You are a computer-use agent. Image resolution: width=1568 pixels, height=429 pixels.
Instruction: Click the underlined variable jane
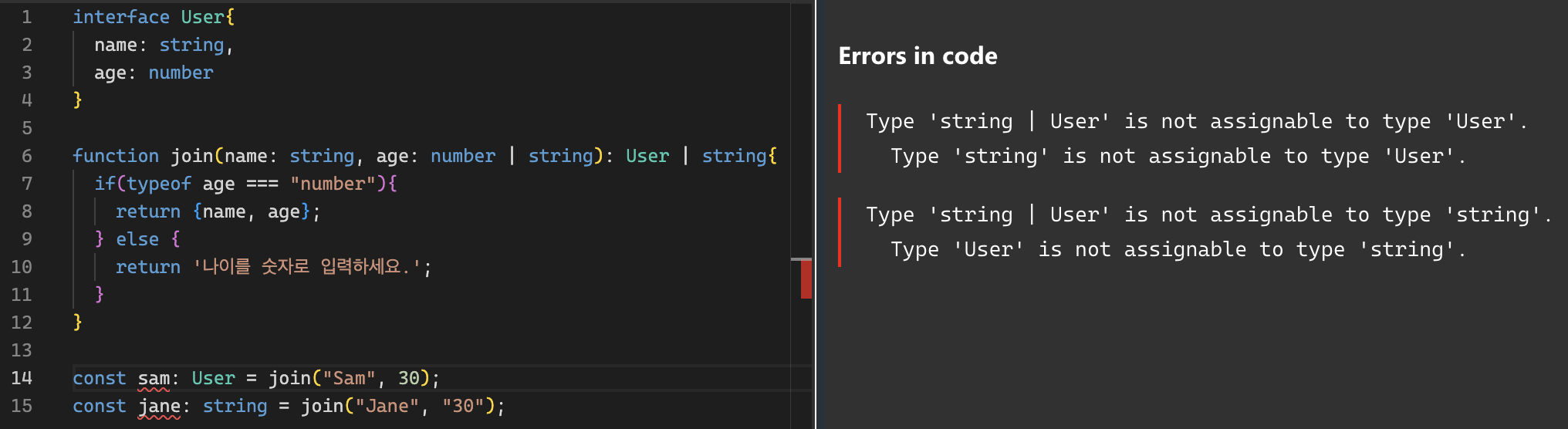[159, 406]
